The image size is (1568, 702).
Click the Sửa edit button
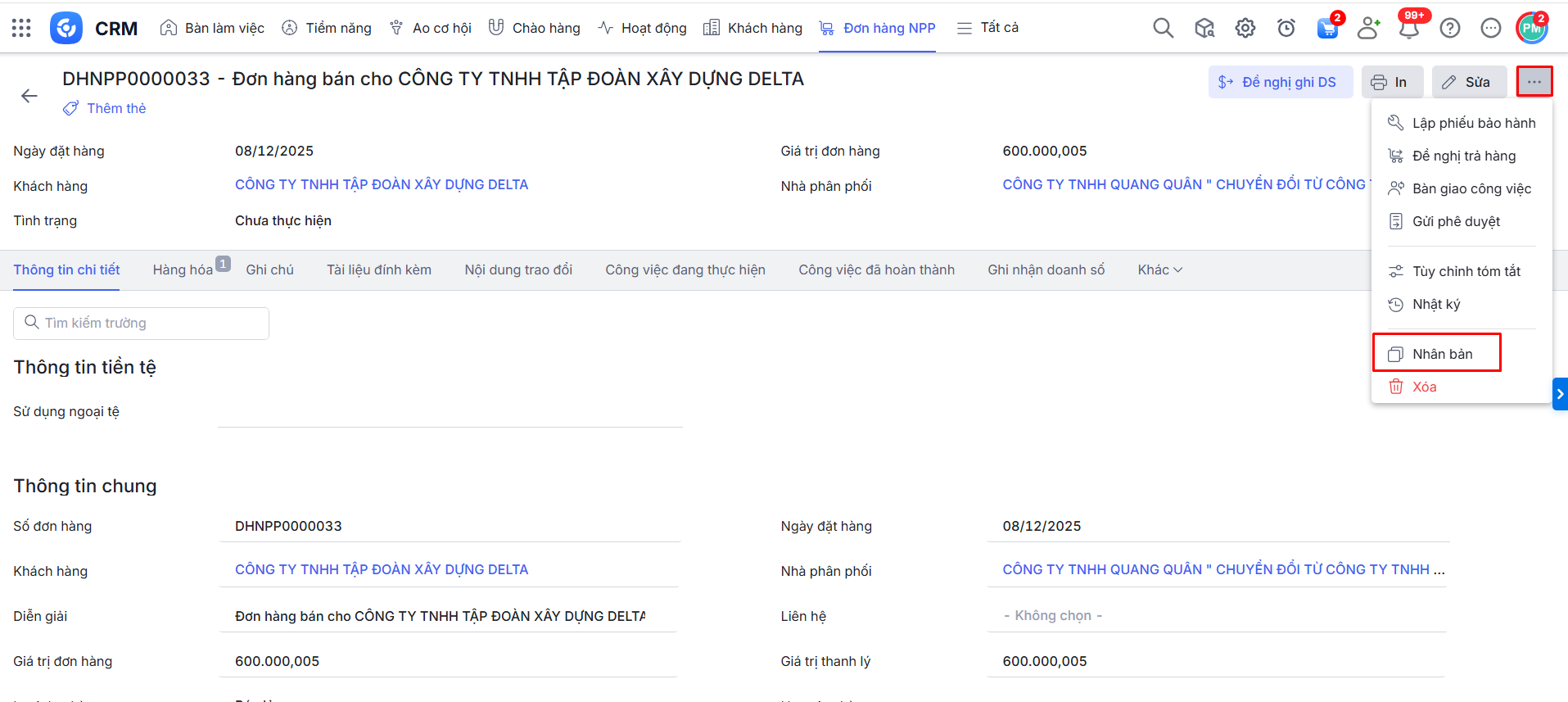(x=1469, y=82)
